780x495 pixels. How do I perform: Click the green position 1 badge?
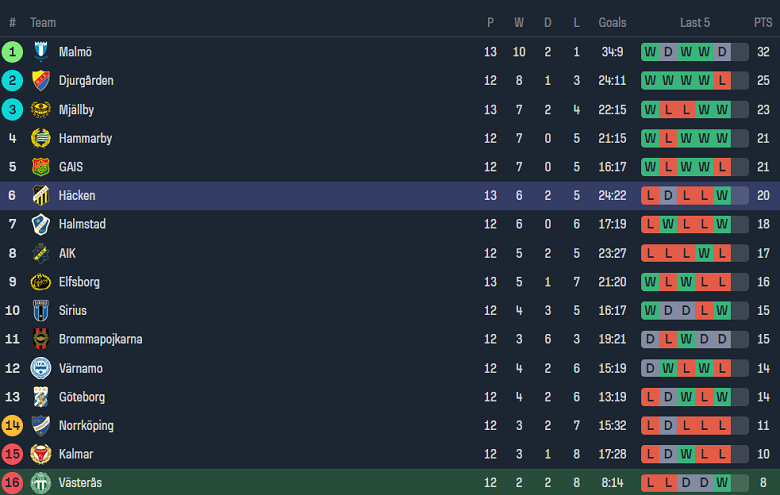12,52
